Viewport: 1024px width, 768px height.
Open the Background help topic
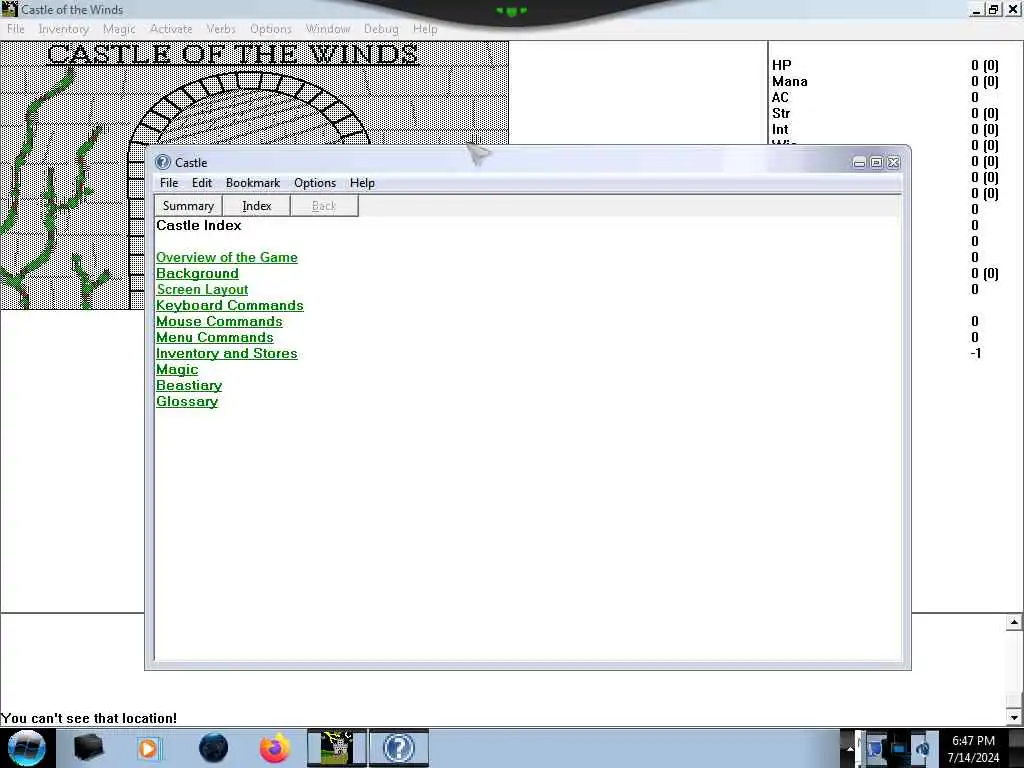pos(197,274)
